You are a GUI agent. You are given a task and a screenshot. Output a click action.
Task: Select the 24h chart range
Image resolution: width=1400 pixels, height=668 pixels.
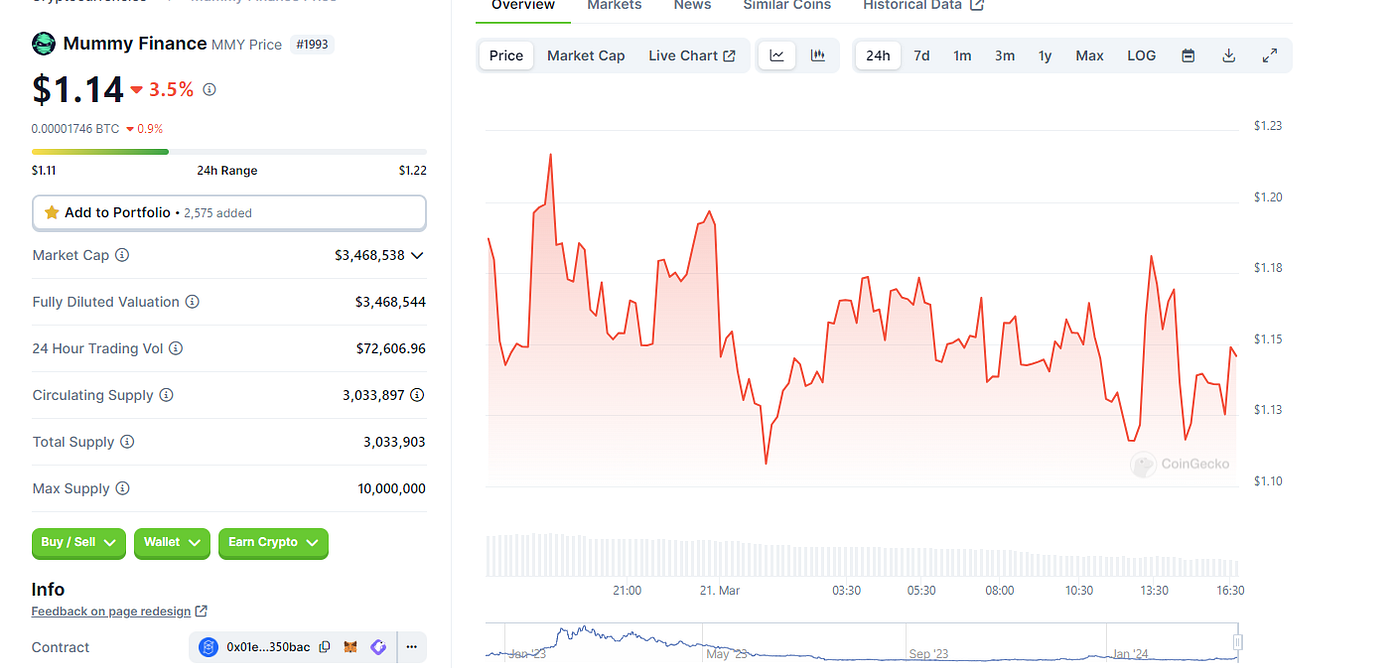[878, 56]
